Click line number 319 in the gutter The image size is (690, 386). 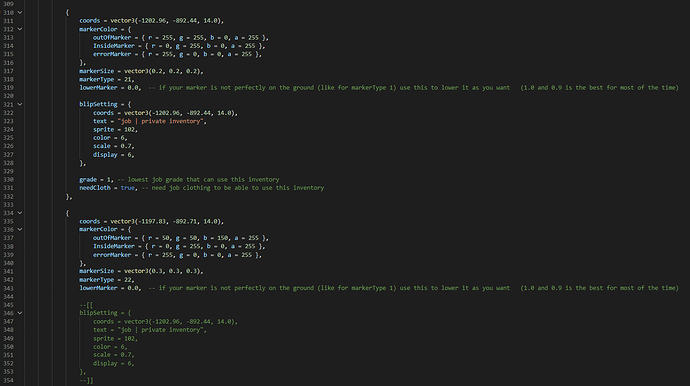[x=8, y=88]
